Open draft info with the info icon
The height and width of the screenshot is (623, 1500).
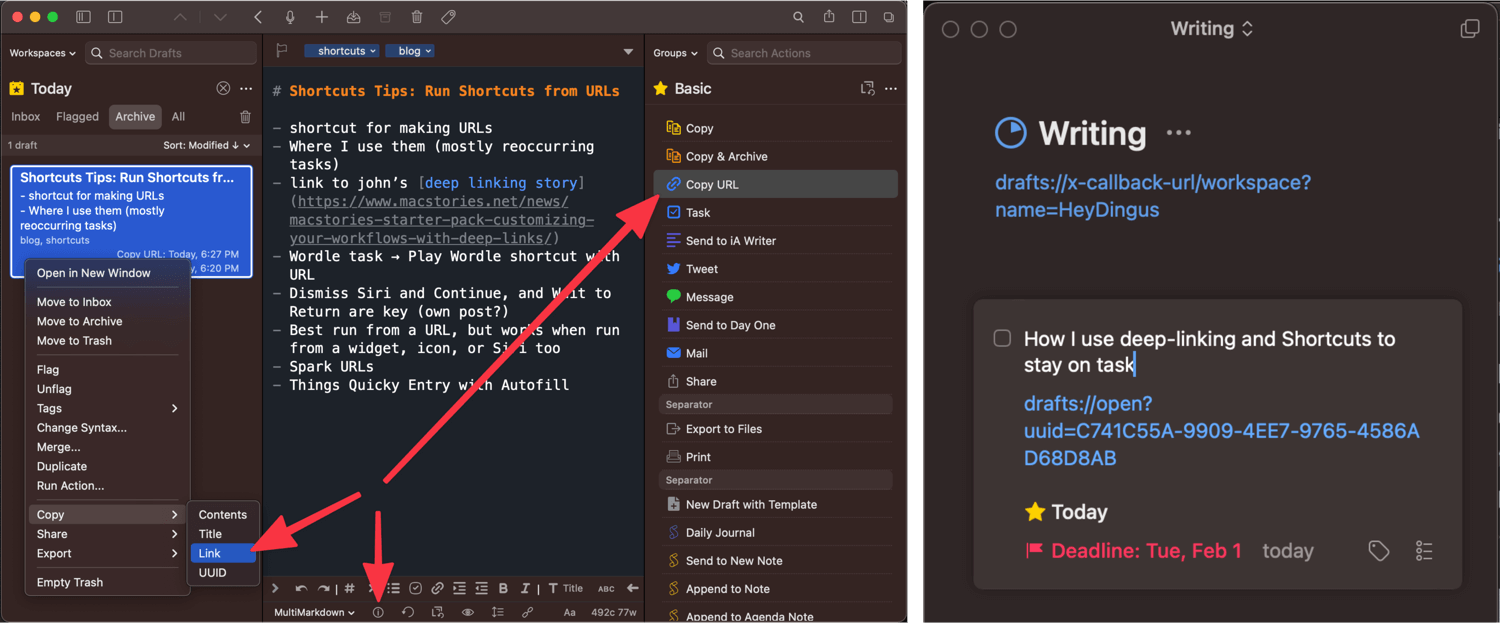378,612
